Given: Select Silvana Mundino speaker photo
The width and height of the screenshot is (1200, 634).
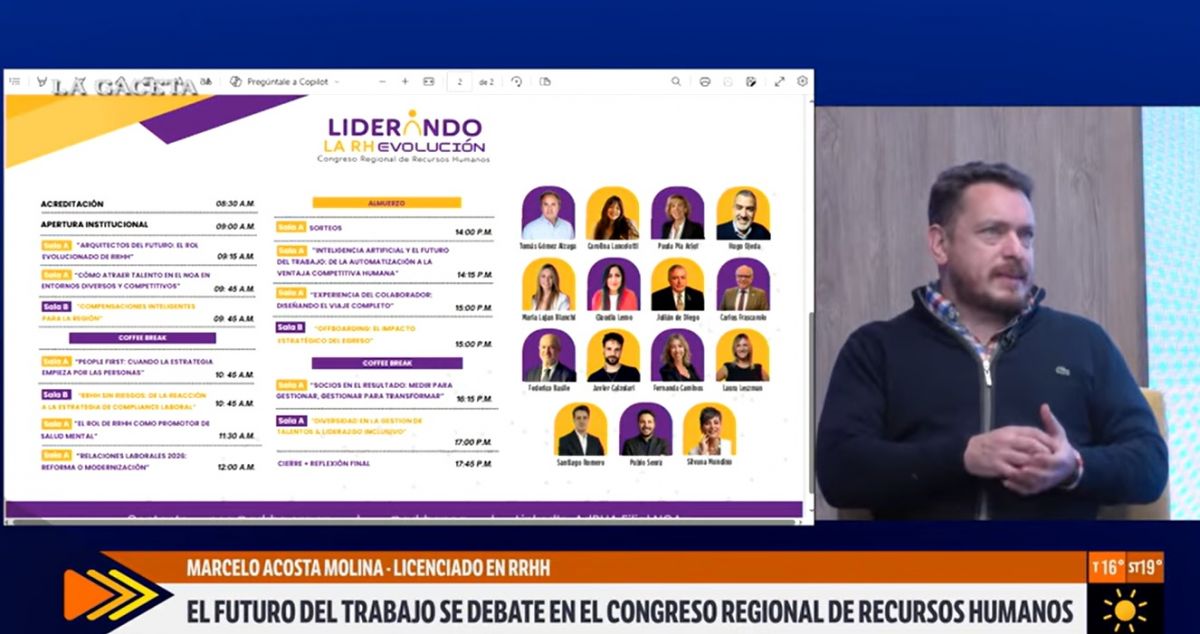Looking at the screenshot, I should click(x=709, y=429).
